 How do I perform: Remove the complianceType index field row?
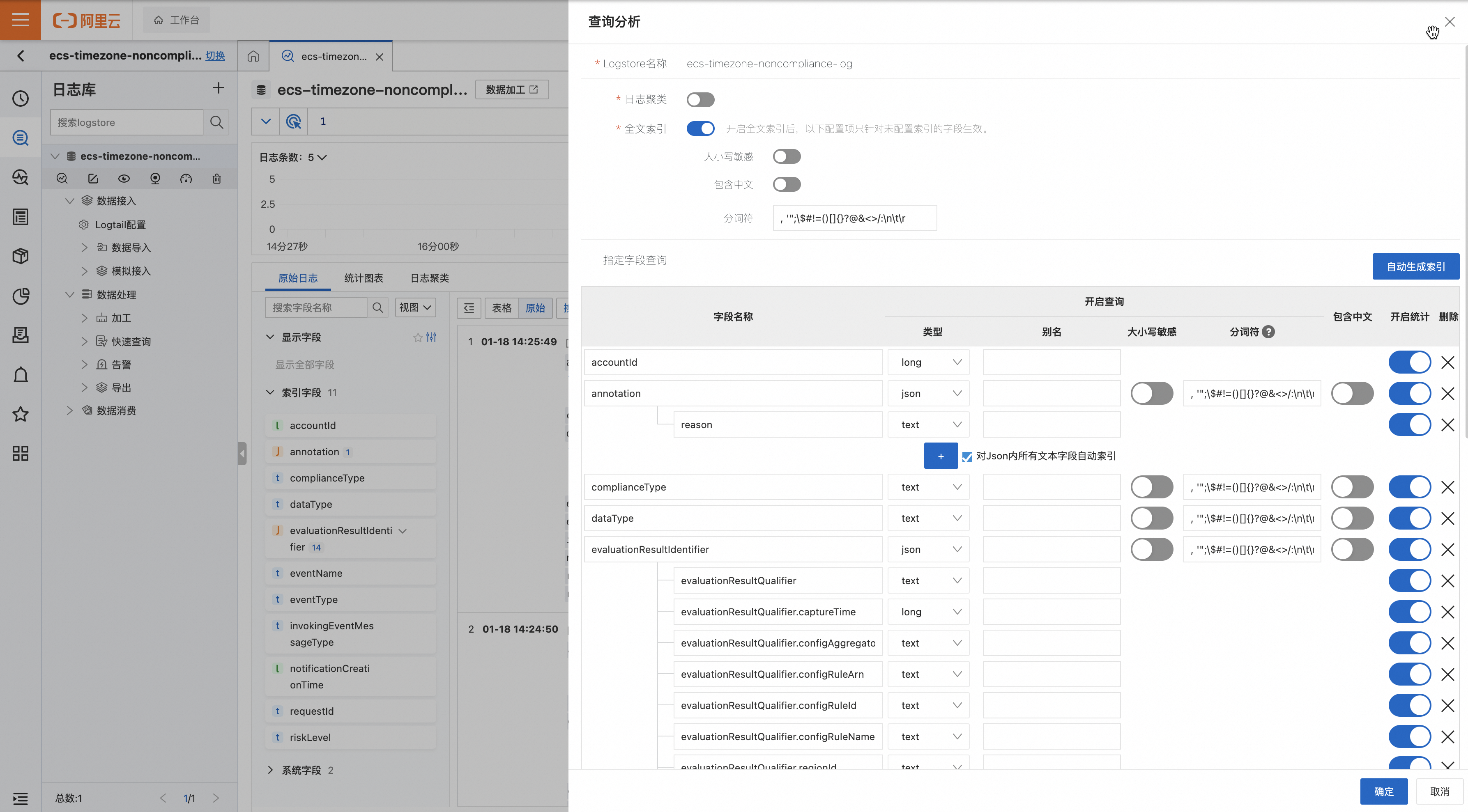pyautogui.click(x=1447, y=487)
